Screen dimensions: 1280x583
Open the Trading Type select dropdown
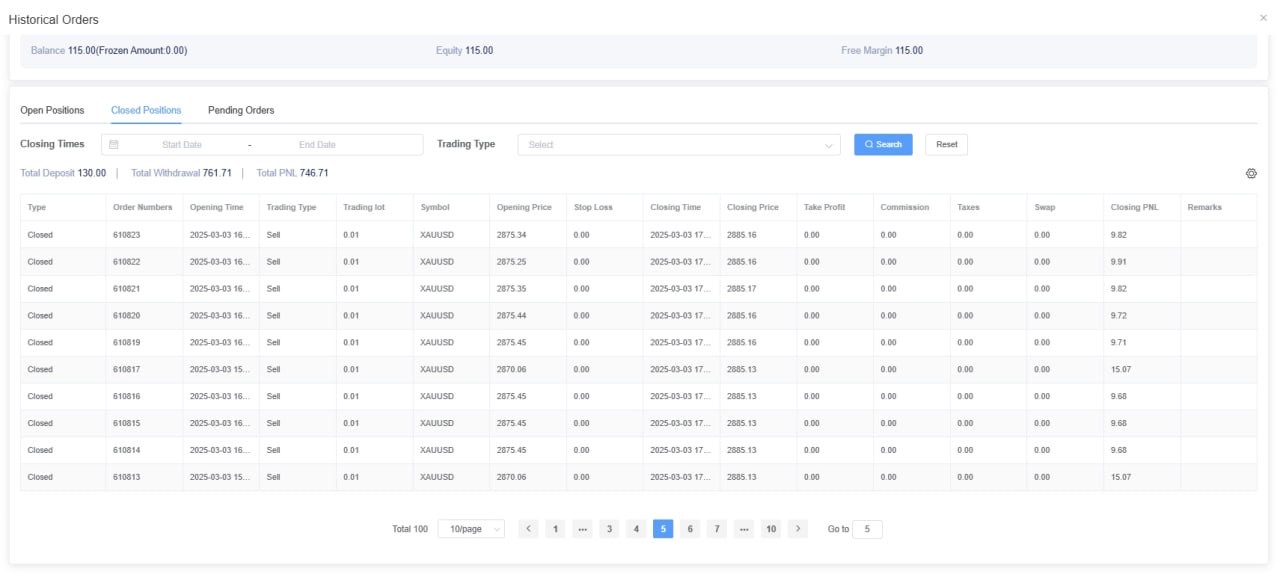(x=679, y=145)
